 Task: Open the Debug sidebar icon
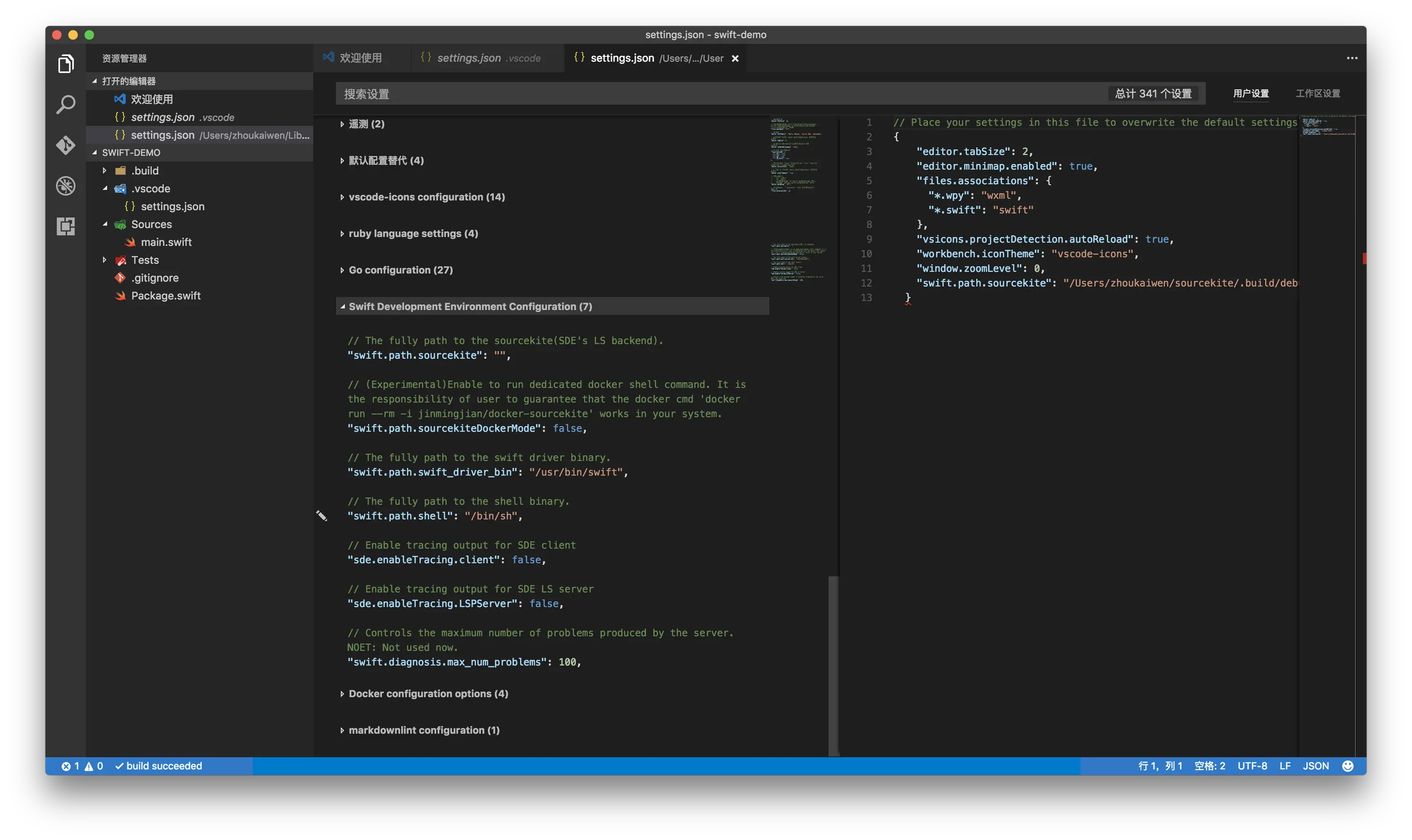[66, 186]
